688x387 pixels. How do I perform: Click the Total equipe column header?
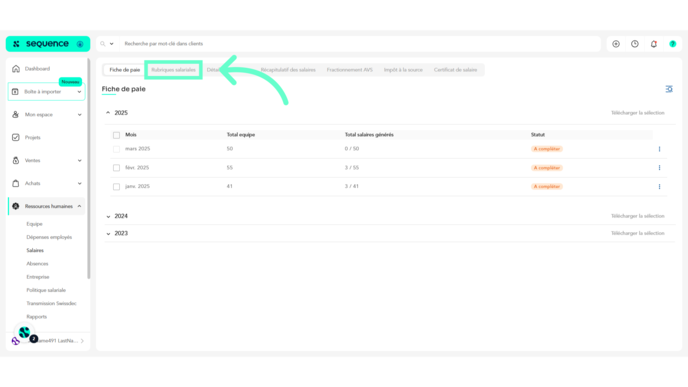pyautogui.click(x=240, y=135)
